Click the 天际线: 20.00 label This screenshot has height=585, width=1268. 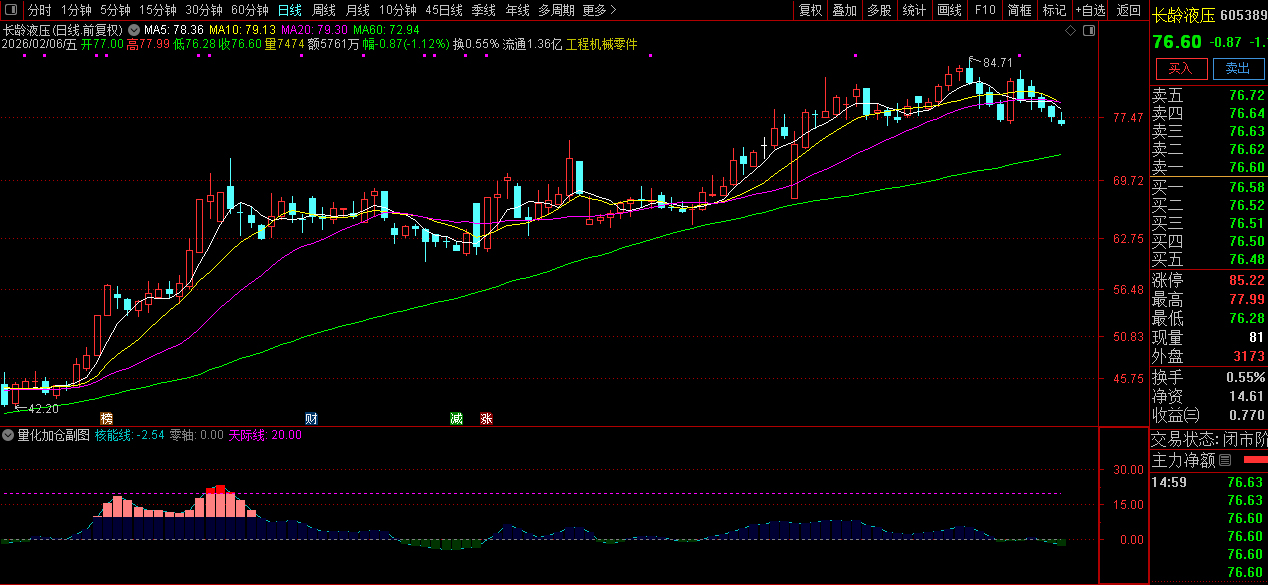(x=265, y=435)
